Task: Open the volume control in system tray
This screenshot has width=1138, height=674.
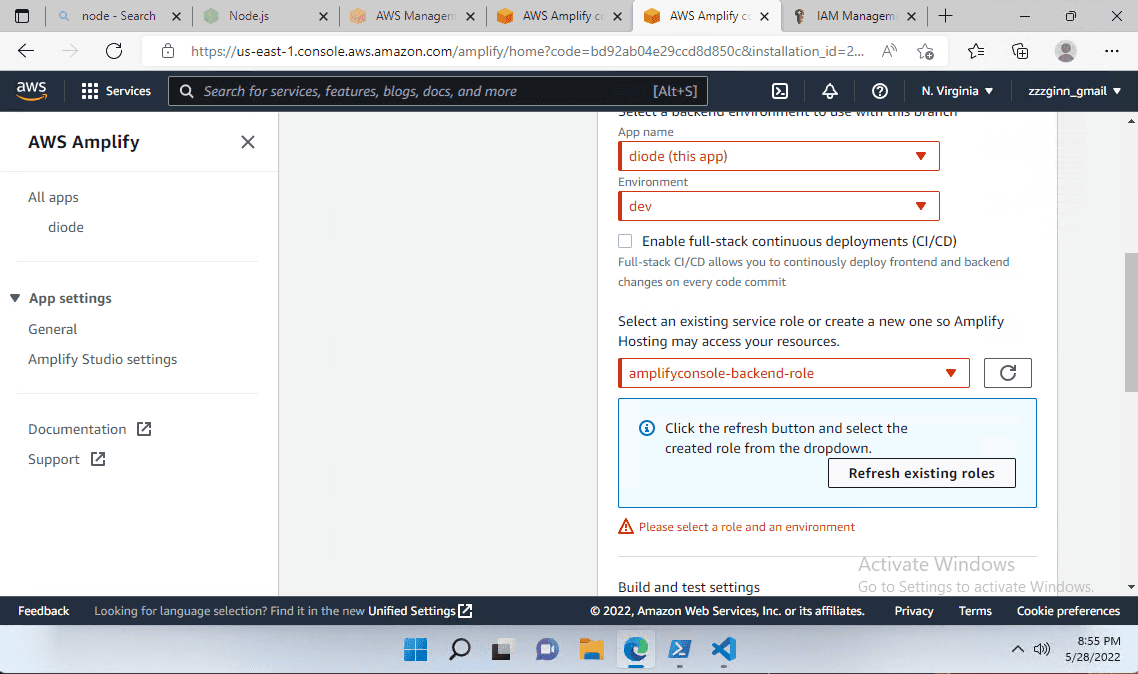Action: [1041, 649]
